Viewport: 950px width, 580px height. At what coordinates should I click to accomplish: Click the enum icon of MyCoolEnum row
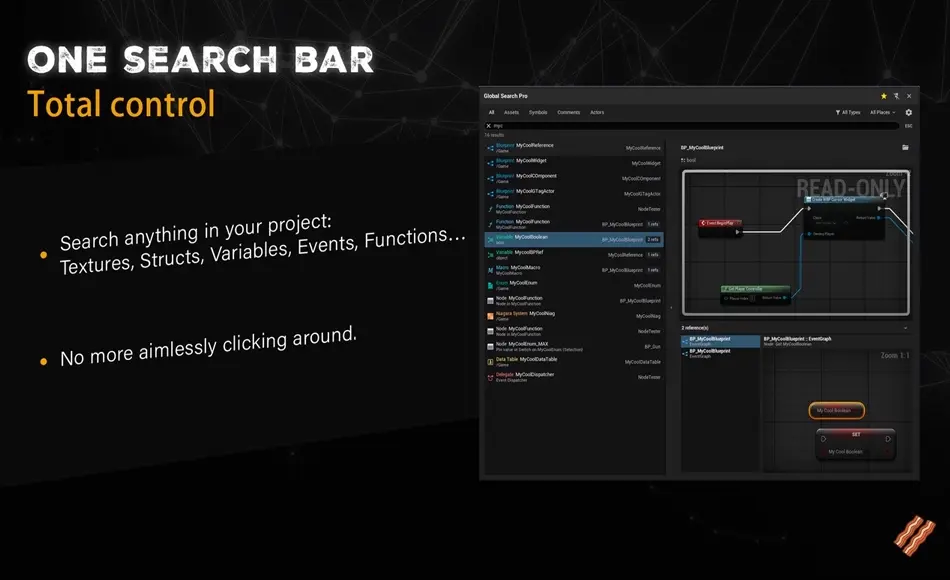(x=490, y=285)
